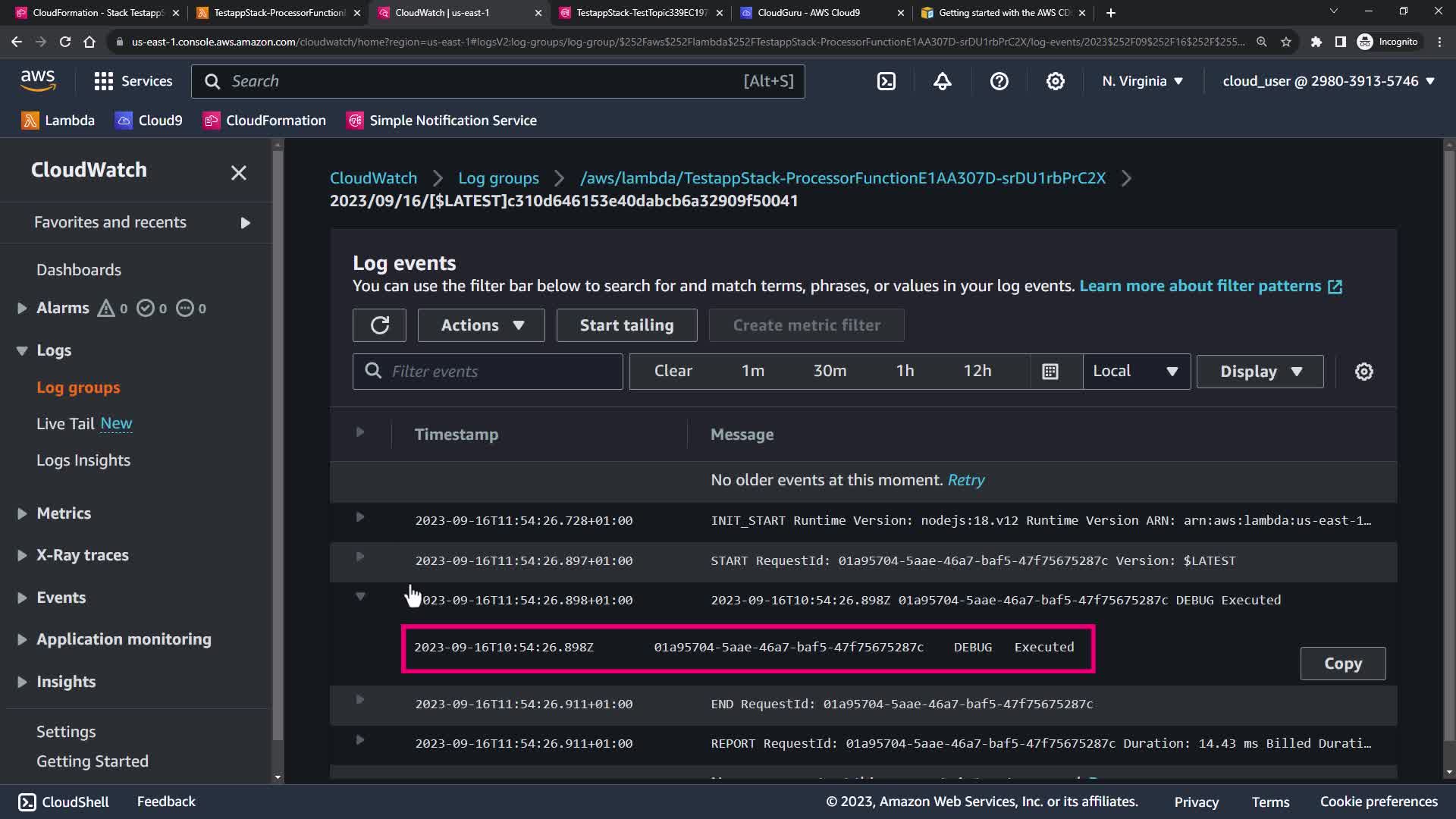Click the Start tailing button
The width and height of the screenshot is (1456, 819).
(x=626, y=325)
